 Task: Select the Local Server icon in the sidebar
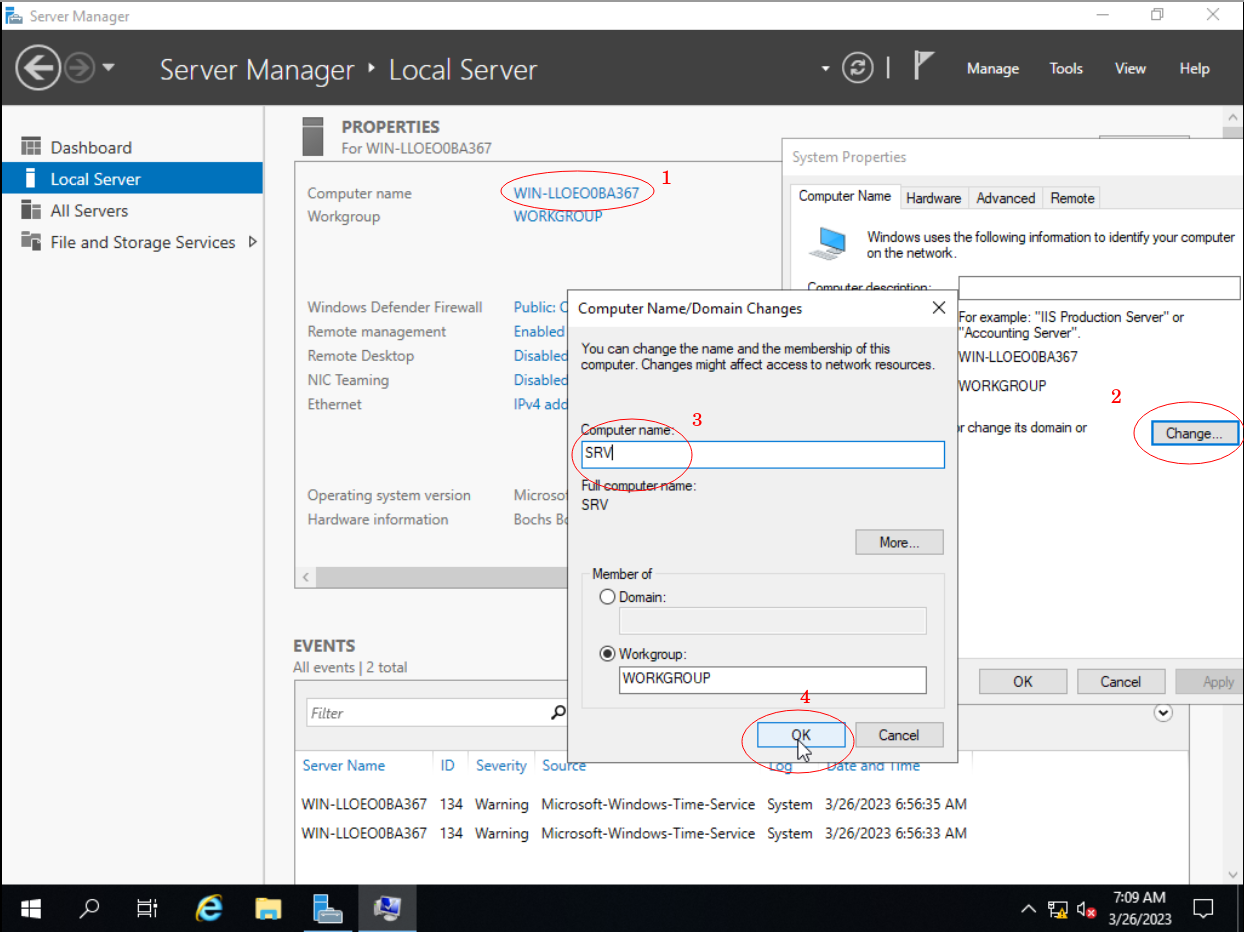[31, 179]
